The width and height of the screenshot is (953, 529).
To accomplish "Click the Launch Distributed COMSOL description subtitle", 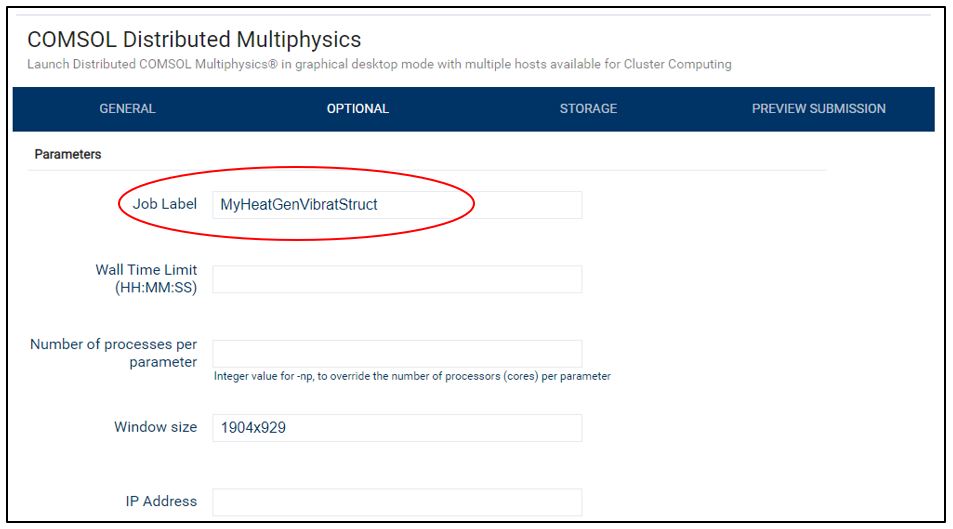I will pyautogui.click(x=379, y=64).
